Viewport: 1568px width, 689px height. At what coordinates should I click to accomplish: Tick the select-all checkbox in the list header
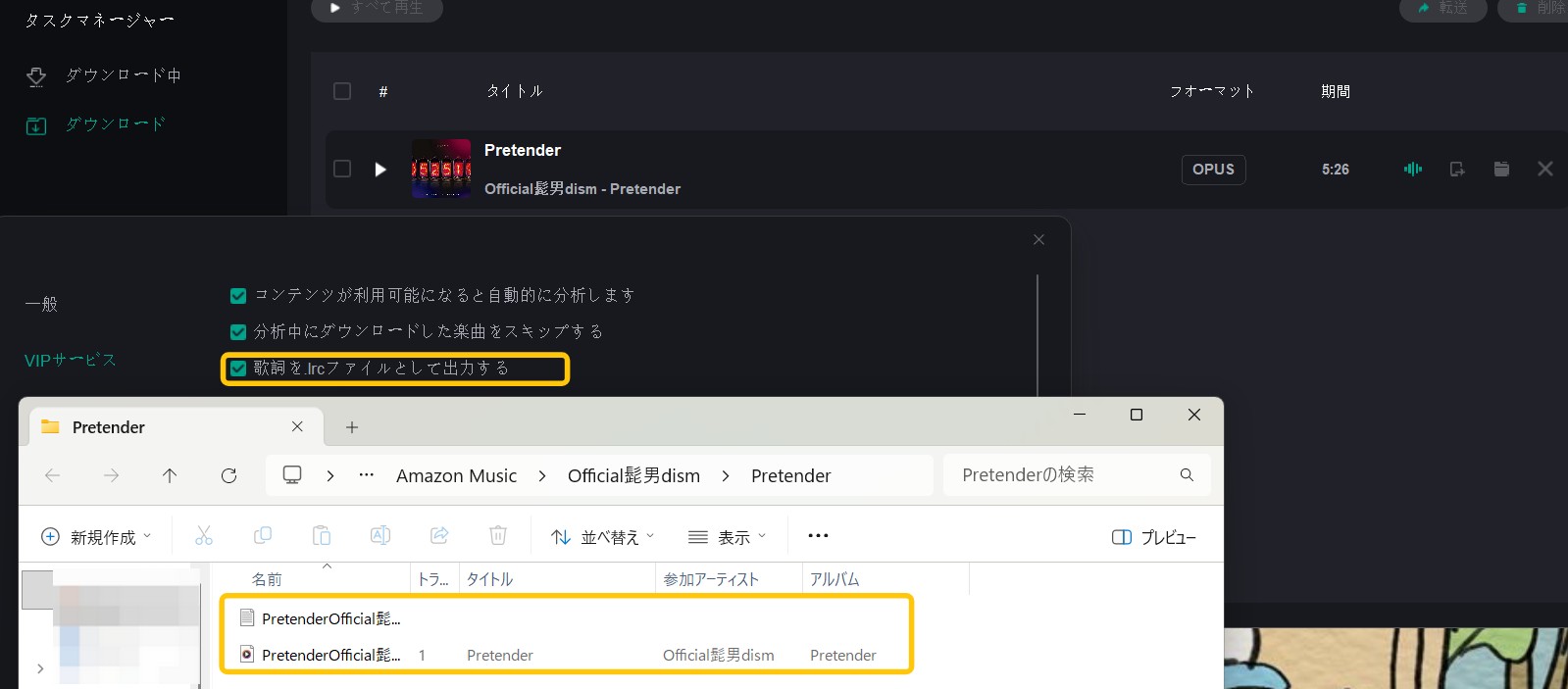(x=342, y=91)
